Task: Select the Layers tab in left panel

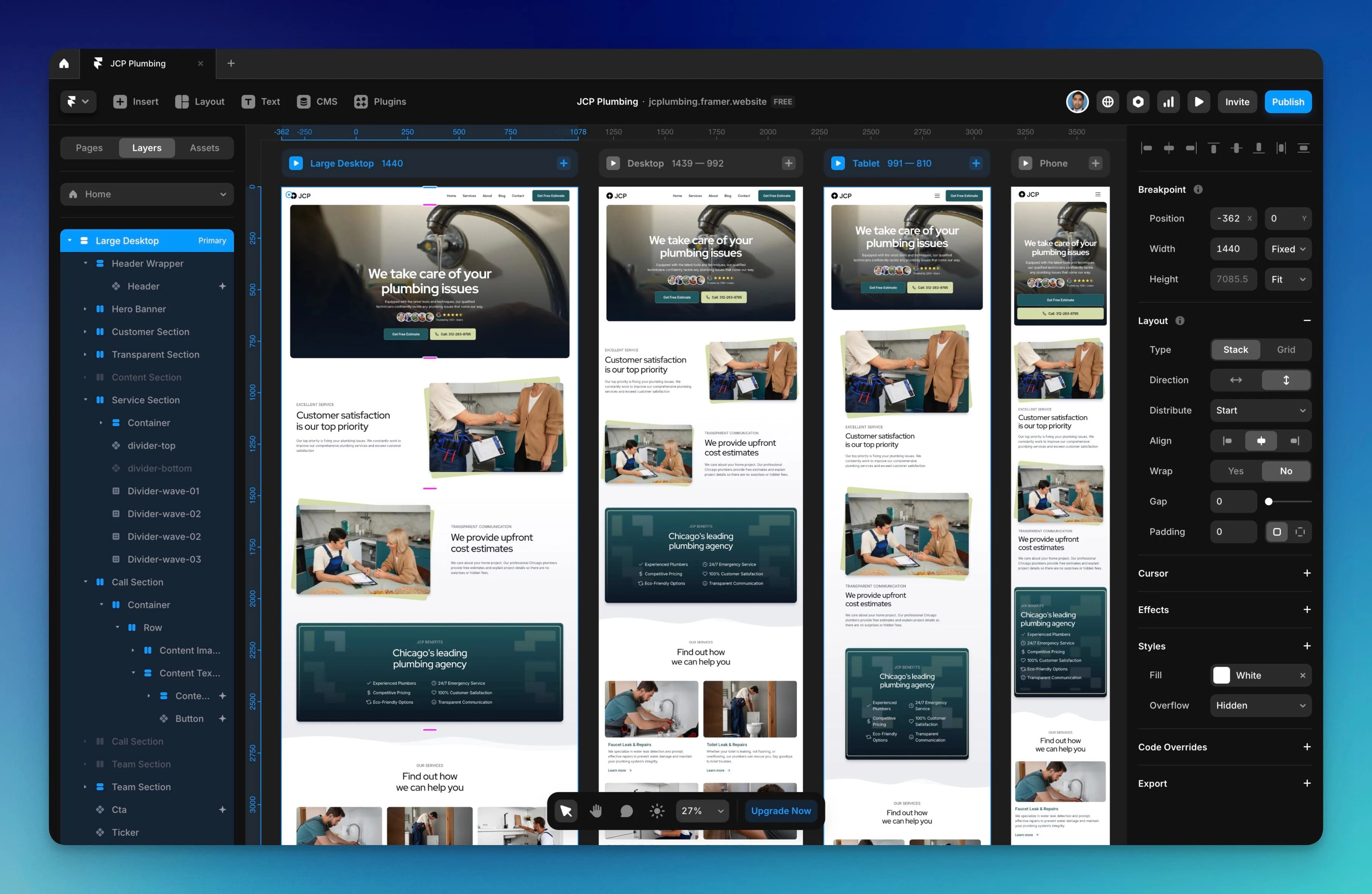Action: (x=147, y=147)
